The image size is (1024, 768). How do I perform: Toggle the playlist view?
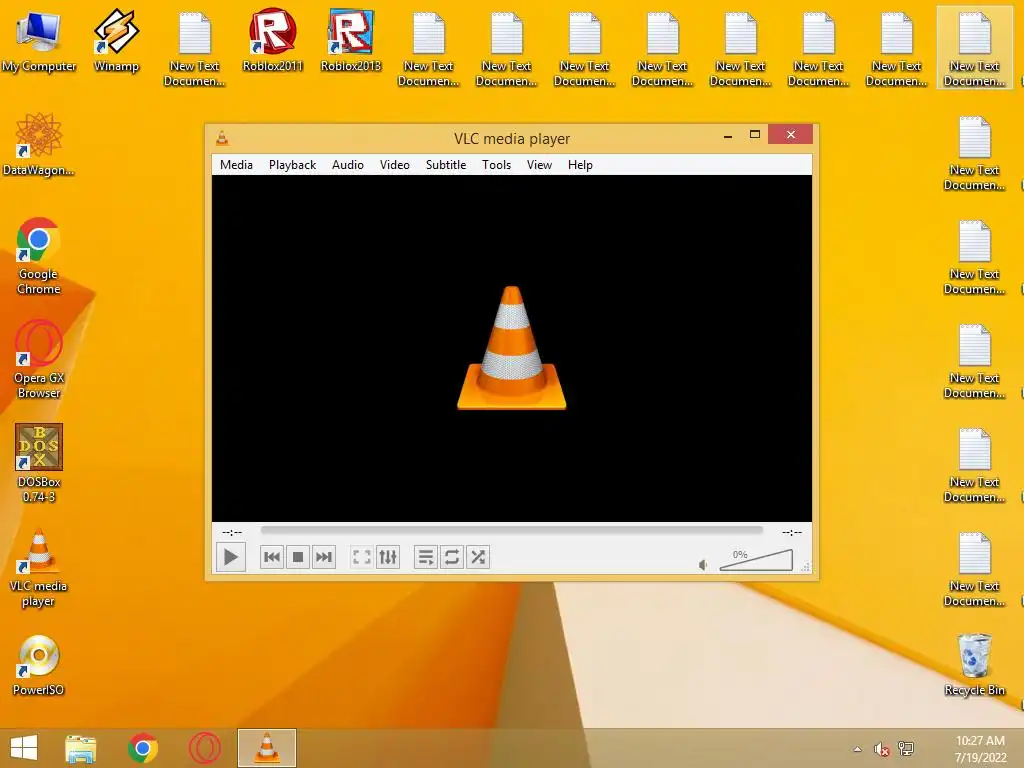pyautogui.click(x=426, y=557)
